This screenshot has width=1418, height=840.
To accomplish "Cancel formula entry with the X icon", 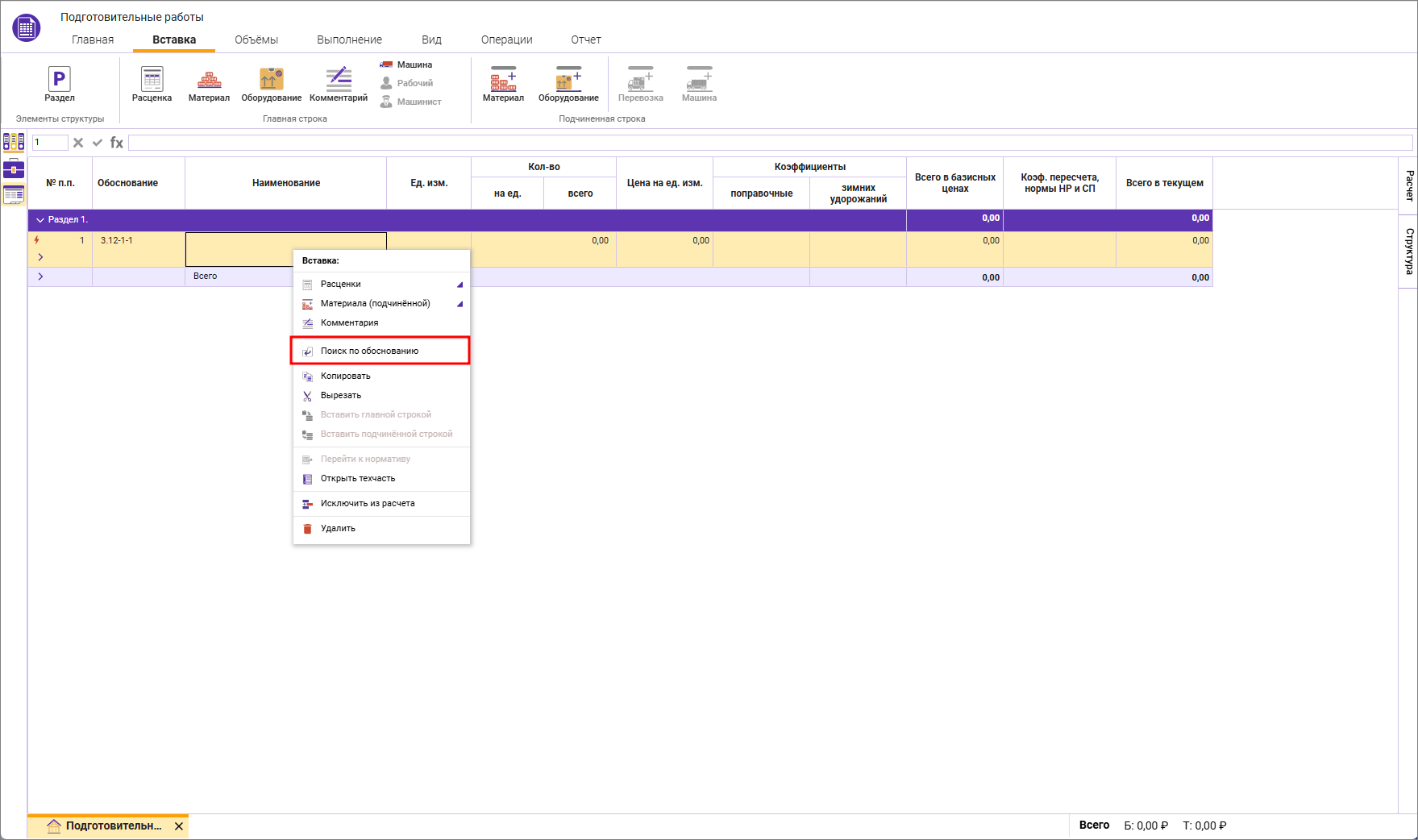I will pyautogui.click(x=78, y=143).
